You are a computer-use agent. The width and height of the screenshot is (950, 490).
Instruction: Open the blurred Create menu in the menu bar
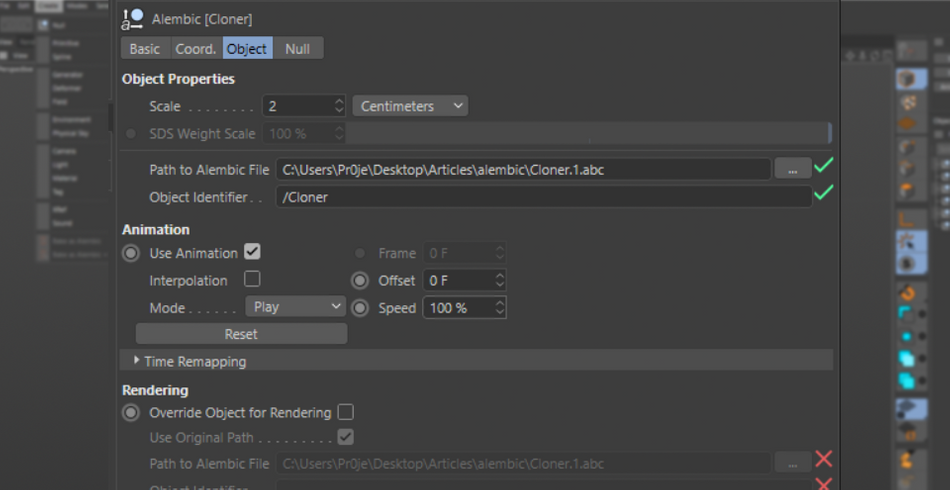pyautogui.click(x=48, y=6)
